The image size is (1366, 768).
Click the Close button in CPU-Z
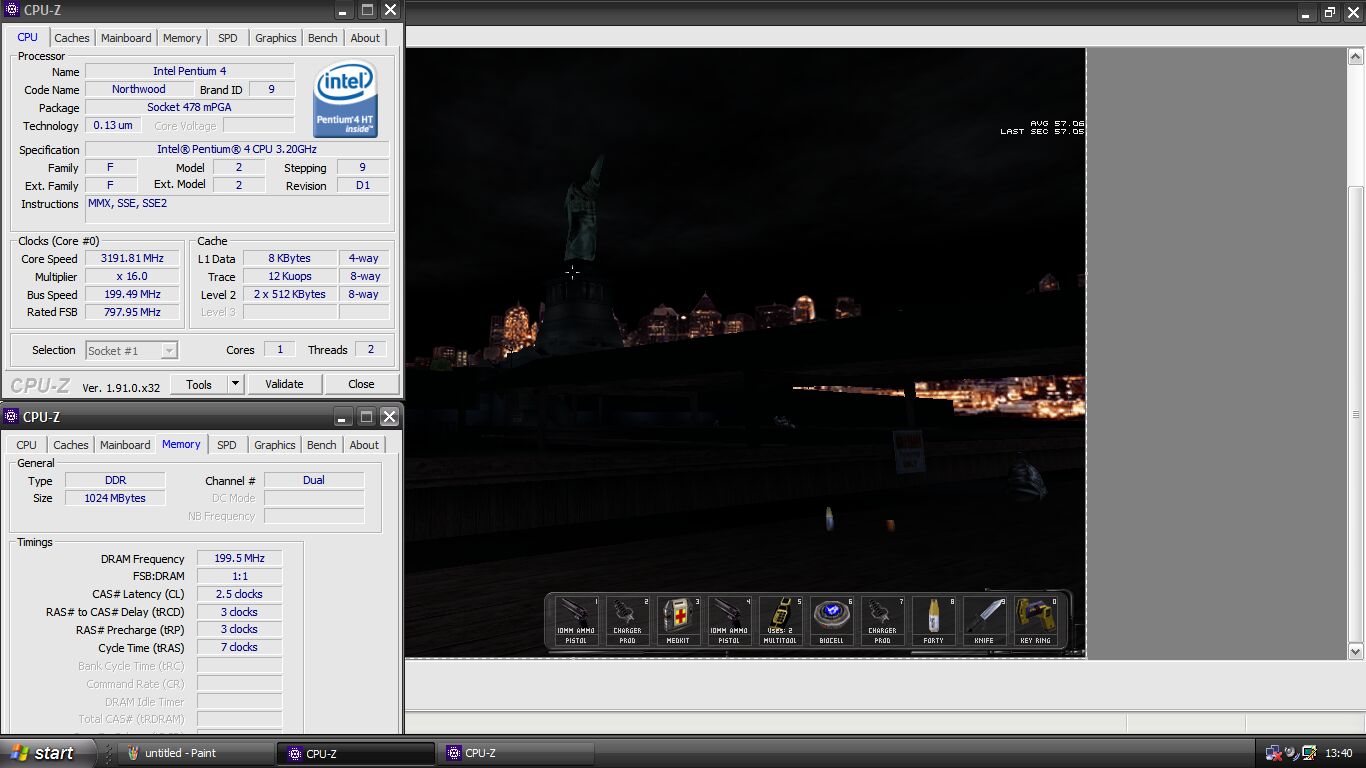tap(361, 384)
